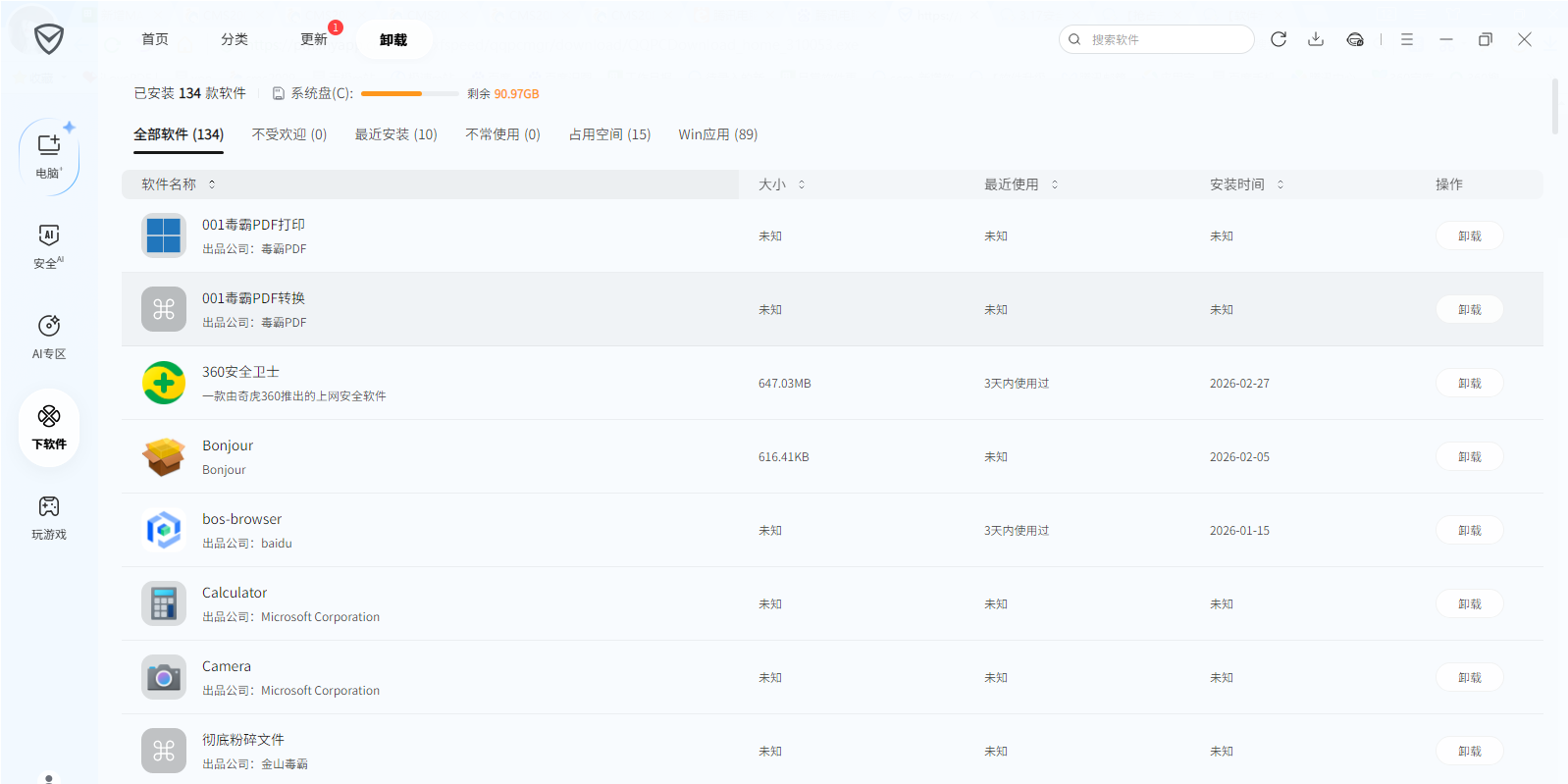Screen dimensions: 1568x784
Task: Sort list by 最近使用 column
Action: coord(1020,184)
